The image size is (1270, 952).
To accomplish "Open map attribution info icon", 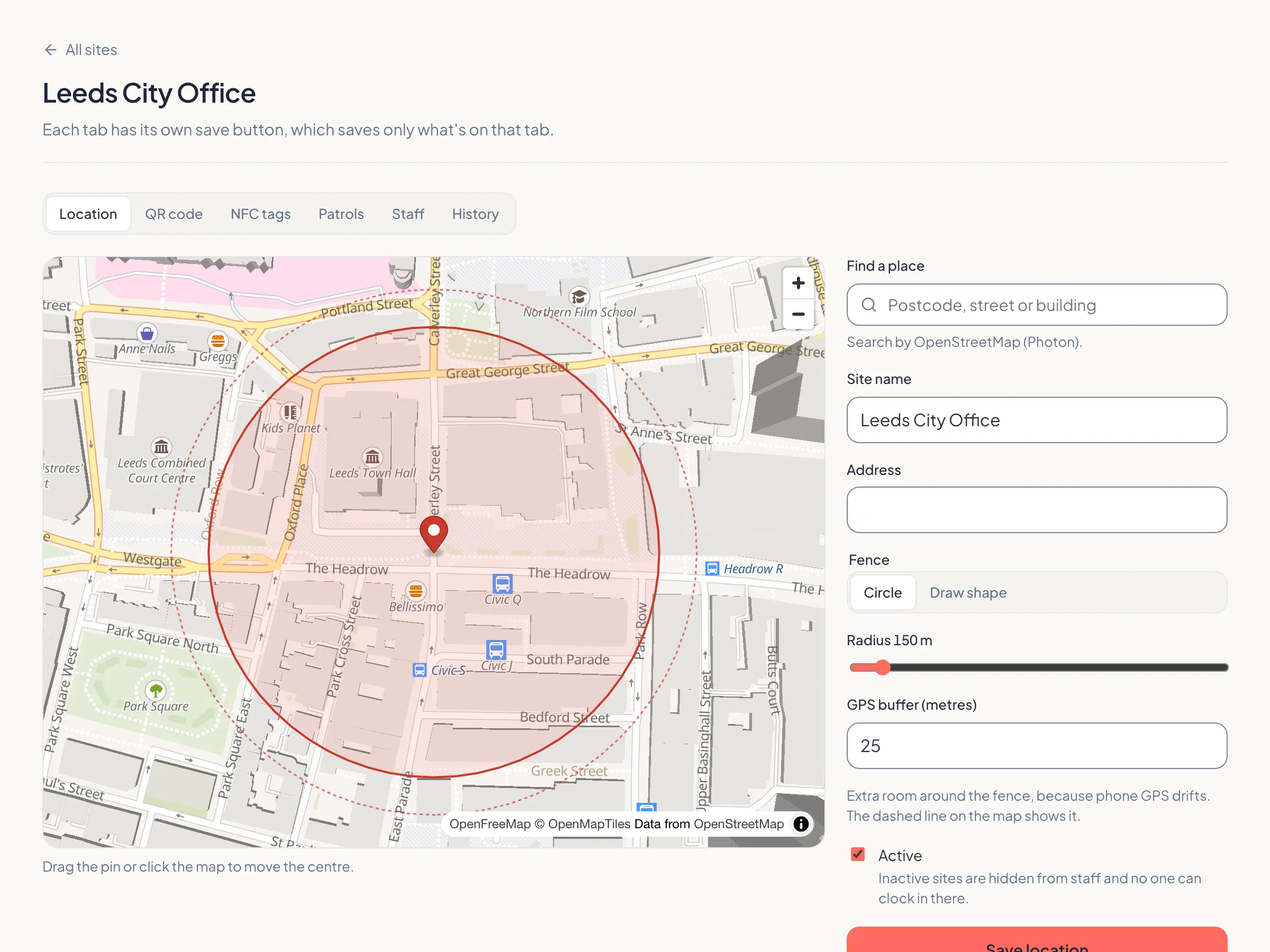I will [x=801, y=824].
